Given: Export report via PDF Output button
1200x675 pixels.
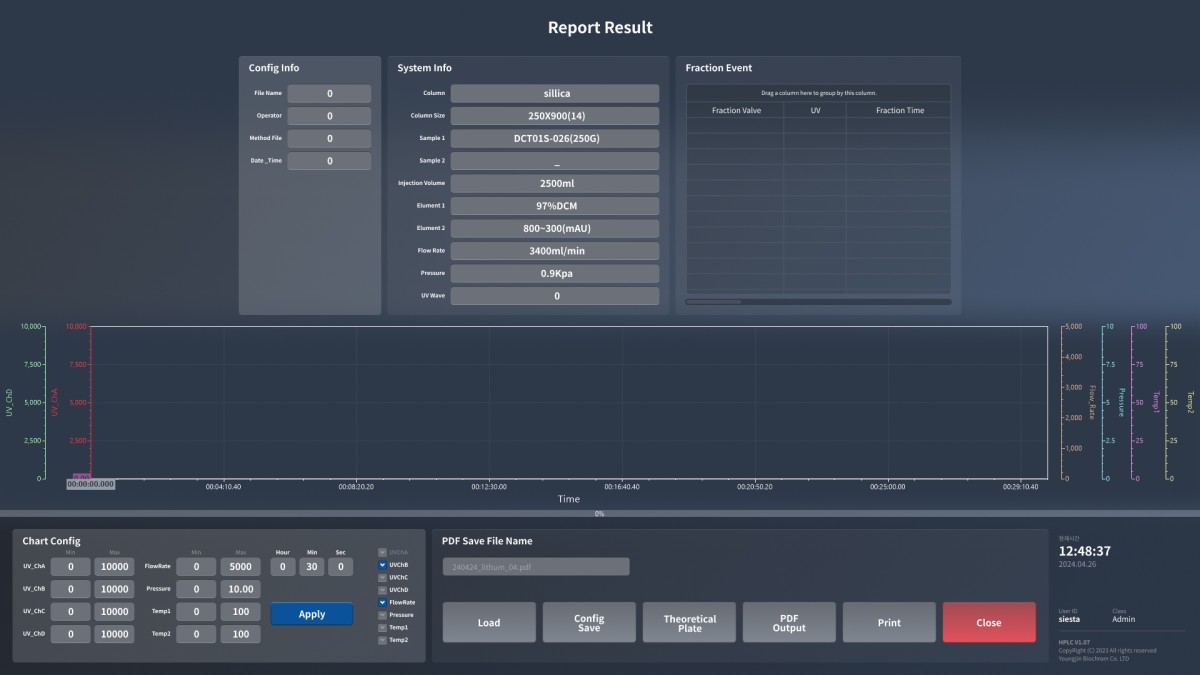Looking at the screenshot, I should click(x=789, y=622).
